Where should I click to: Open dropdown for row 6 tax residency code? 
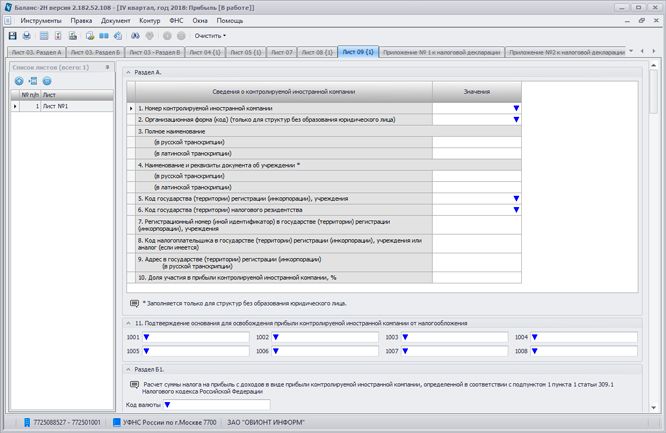point(516,210)
